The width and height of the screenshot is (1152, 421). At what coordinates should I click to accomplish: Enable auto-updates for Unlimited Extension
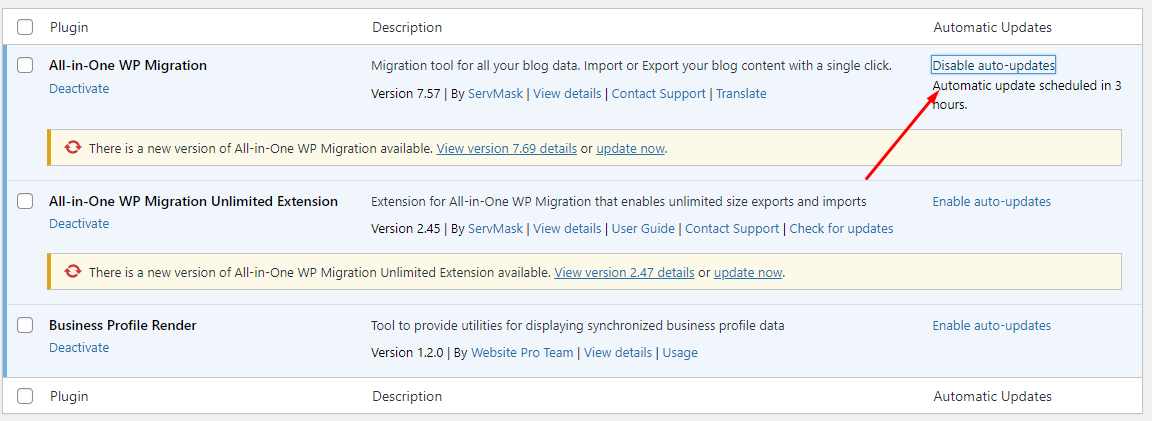(x=991, y=202)
